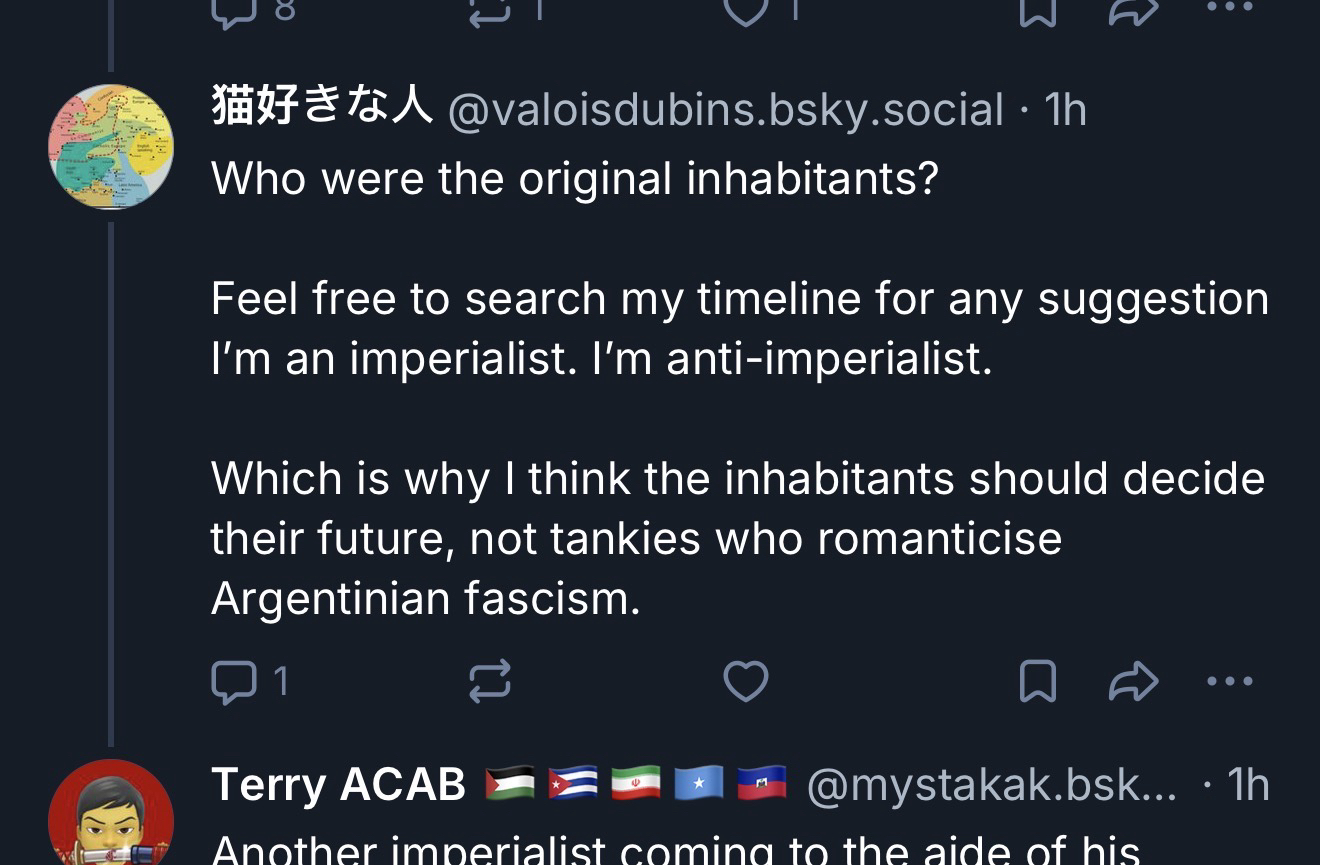This screenshot has height=865, width=1320.
Task: Click the 1h timestamp on Terry ACAB post
Action: [x=1248, y=786]
